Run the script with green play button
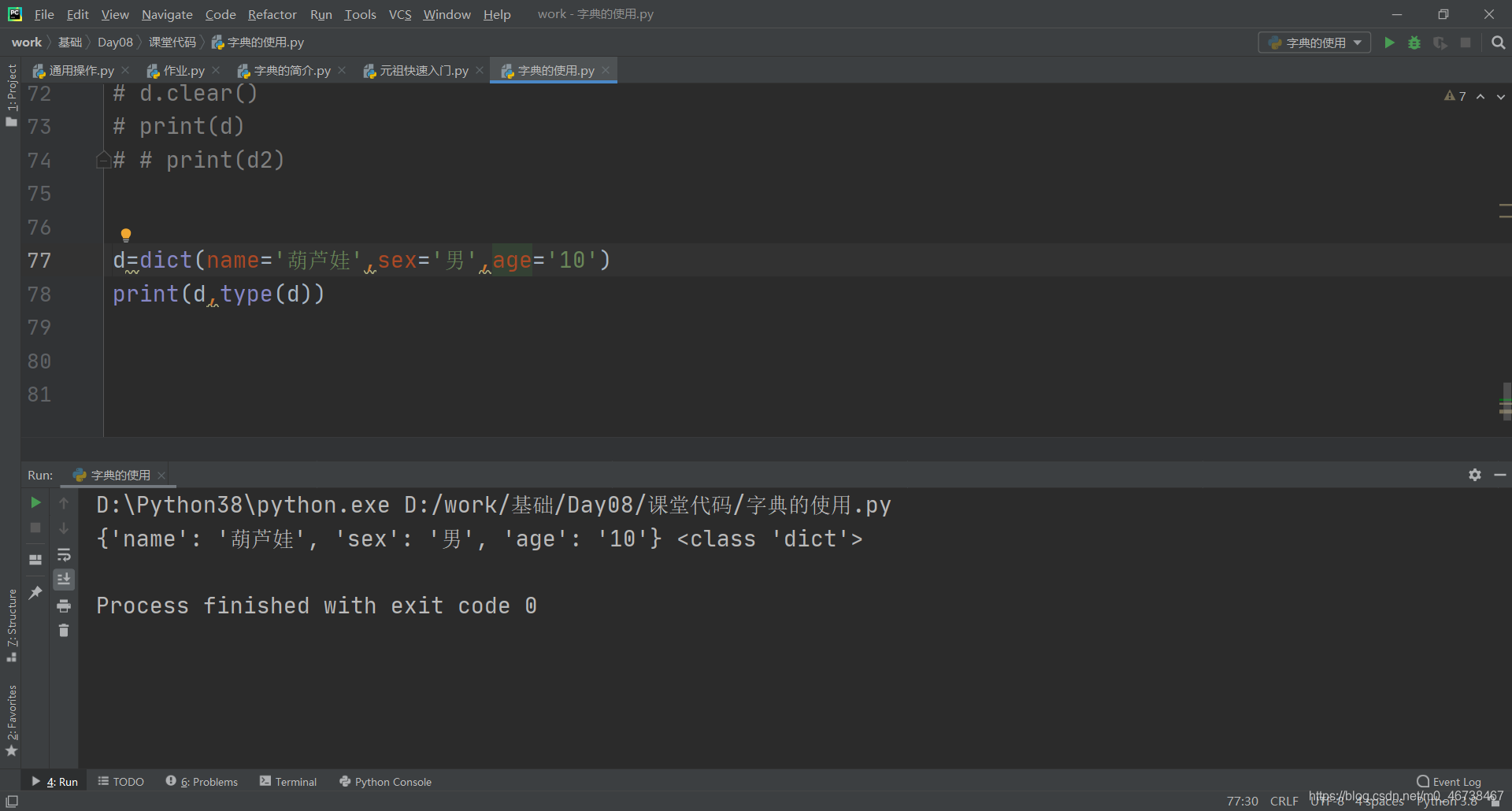1512x811 pixels. pos(1389,43)
